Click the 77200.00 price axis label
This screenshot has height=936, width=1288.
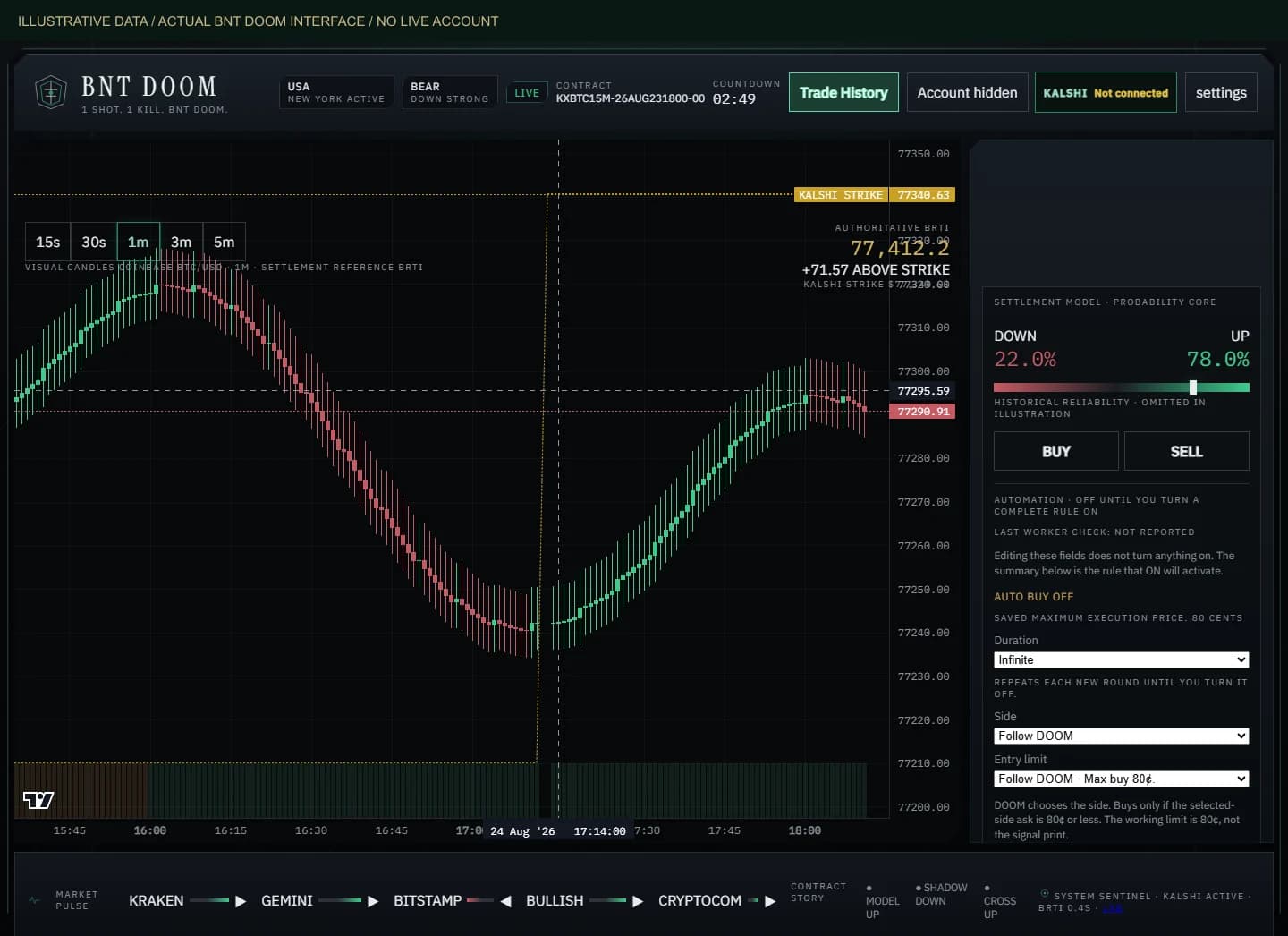point(923,807)
